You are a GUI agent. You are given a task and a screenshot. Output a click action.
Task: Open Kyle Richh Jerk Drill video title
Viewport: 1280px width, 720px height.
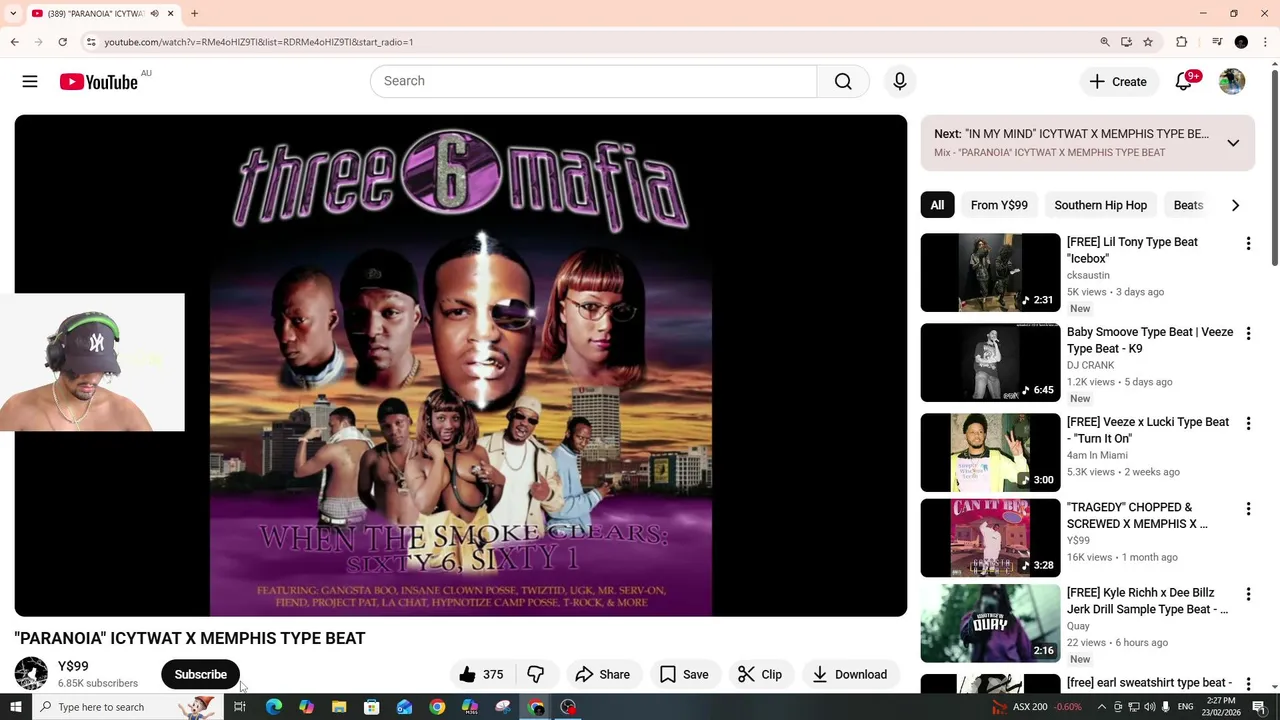[1147, 601]
